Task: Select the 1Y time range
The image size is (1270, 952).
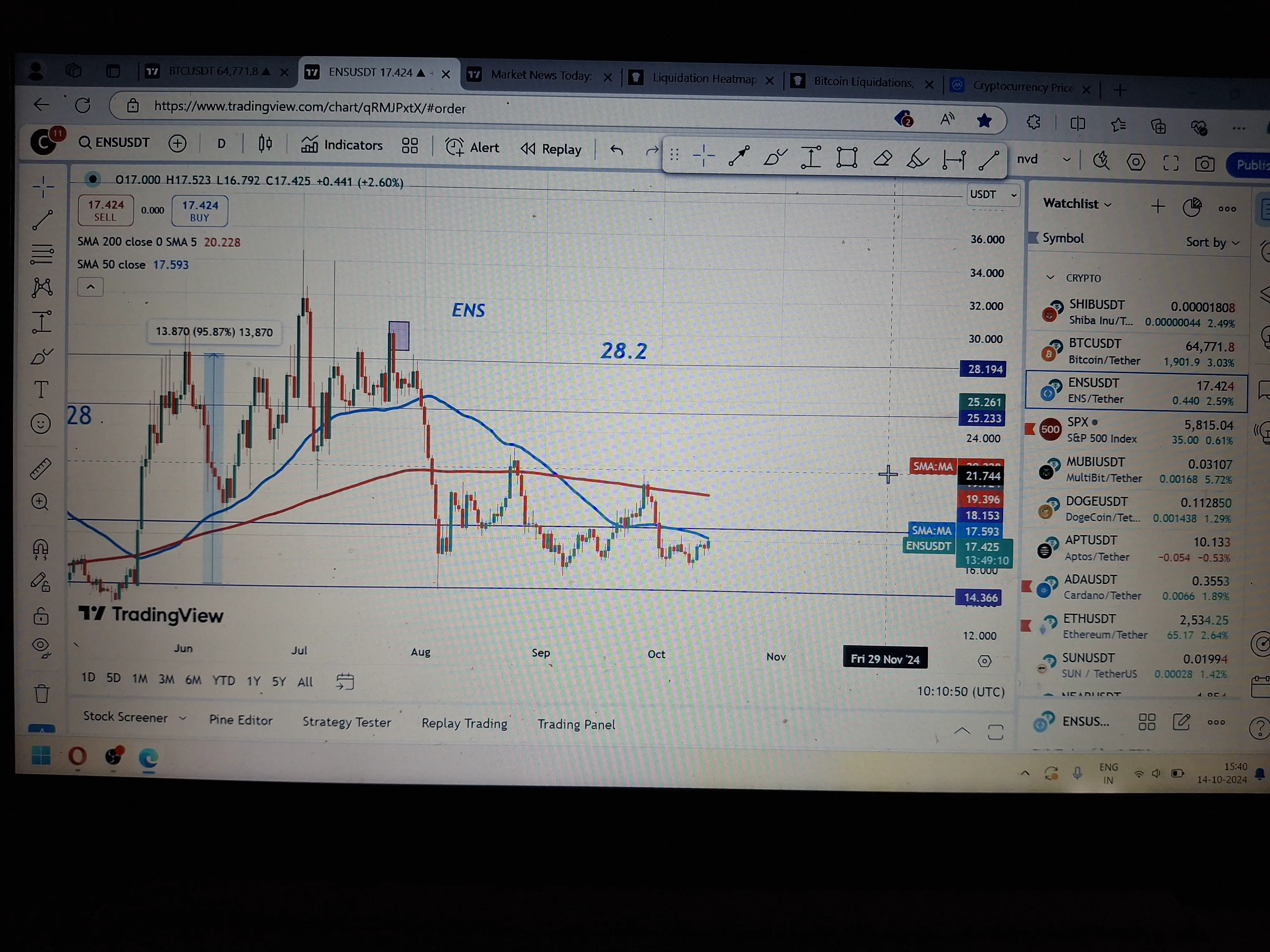Action: [x=254, y=681]
